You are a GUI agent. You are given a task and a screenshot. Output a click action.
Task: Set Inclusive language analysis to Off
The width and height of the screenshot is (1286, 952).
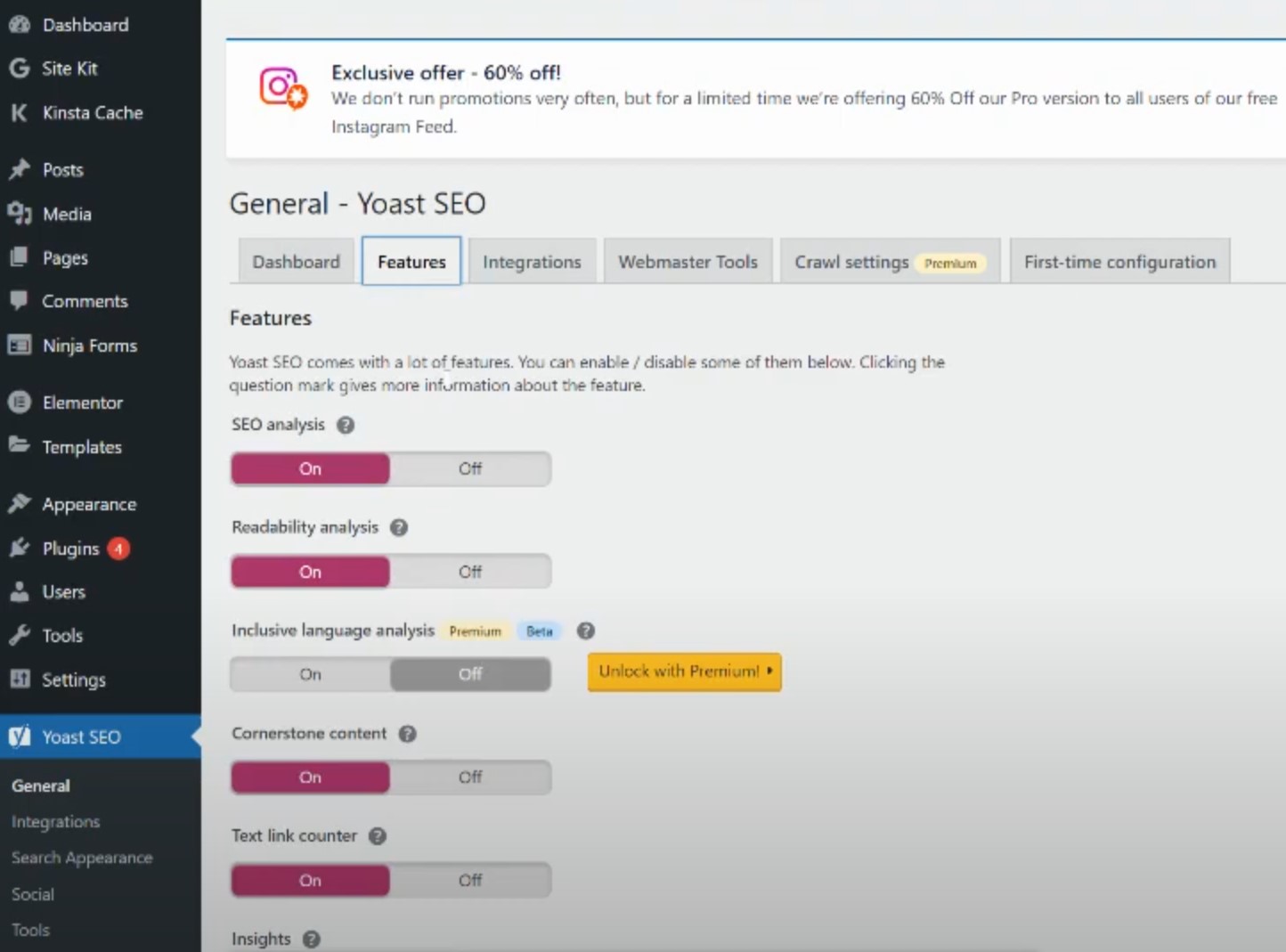click(x=470, y=674)
